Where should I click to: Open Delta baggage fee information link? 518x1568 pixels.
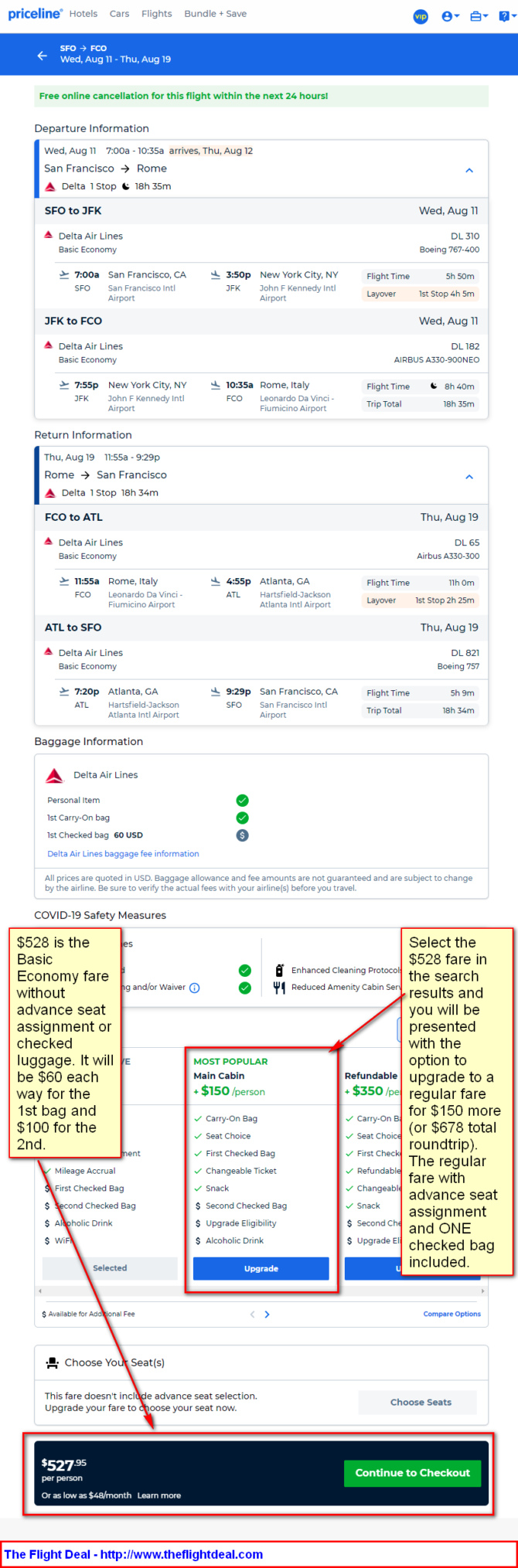pos(123,854)
